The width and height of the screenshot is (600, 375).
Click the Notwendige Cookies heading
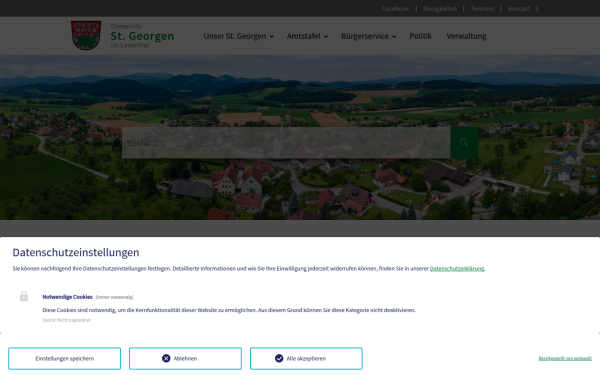coord(67,297)
